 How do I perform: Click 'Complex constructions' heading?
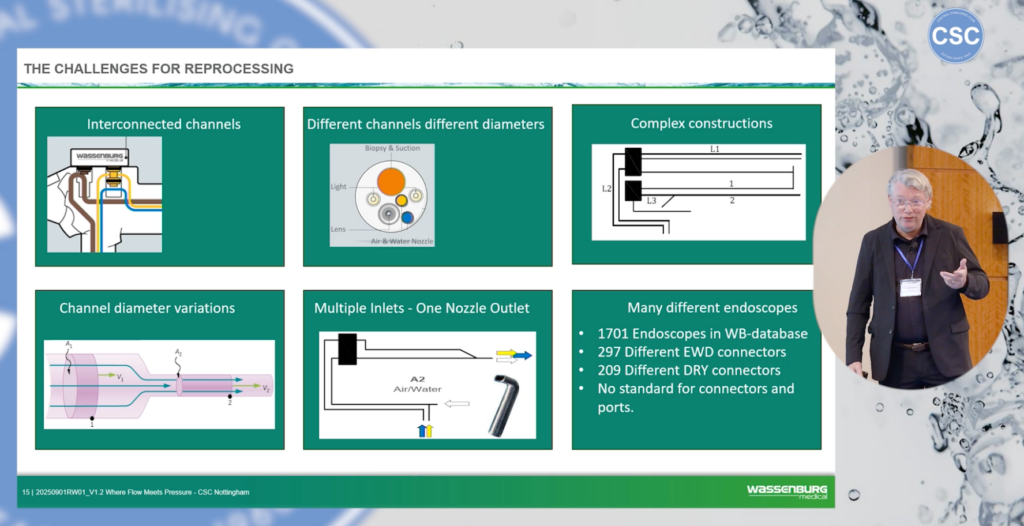coord(701,123)
